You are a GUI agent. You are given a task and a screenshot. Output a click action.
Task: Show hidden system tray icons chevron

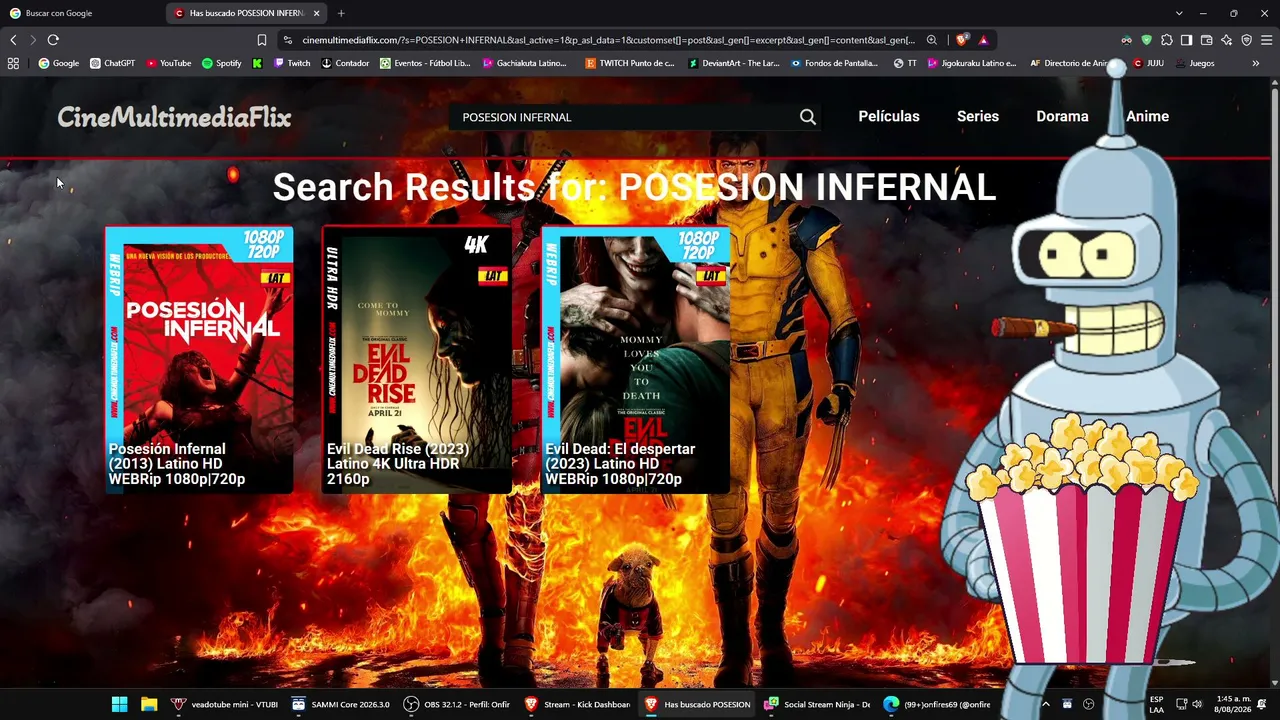pos(1046,704)
